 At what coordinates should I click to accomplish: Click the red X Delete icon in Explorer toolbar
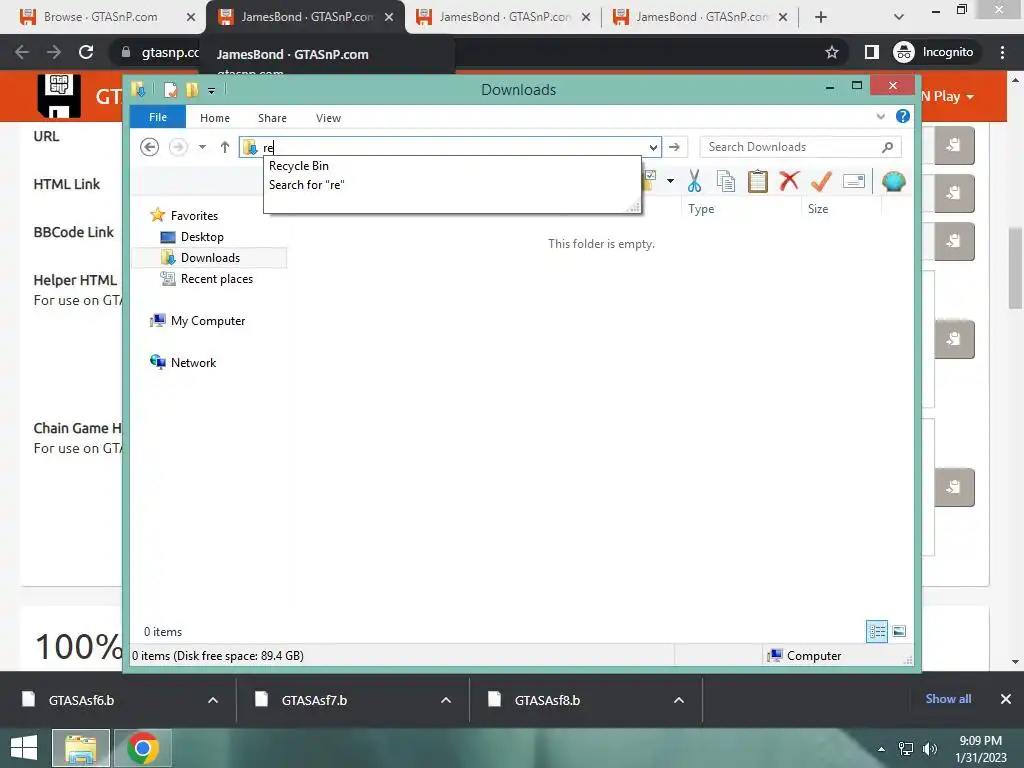(790, 180)
